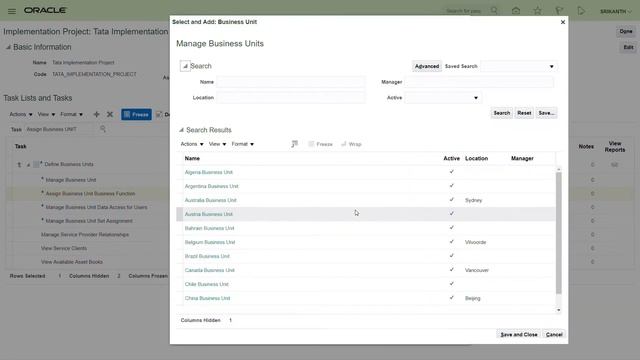Click the Search for people field in header
640x360 pixels.
(x=464, y=11)
